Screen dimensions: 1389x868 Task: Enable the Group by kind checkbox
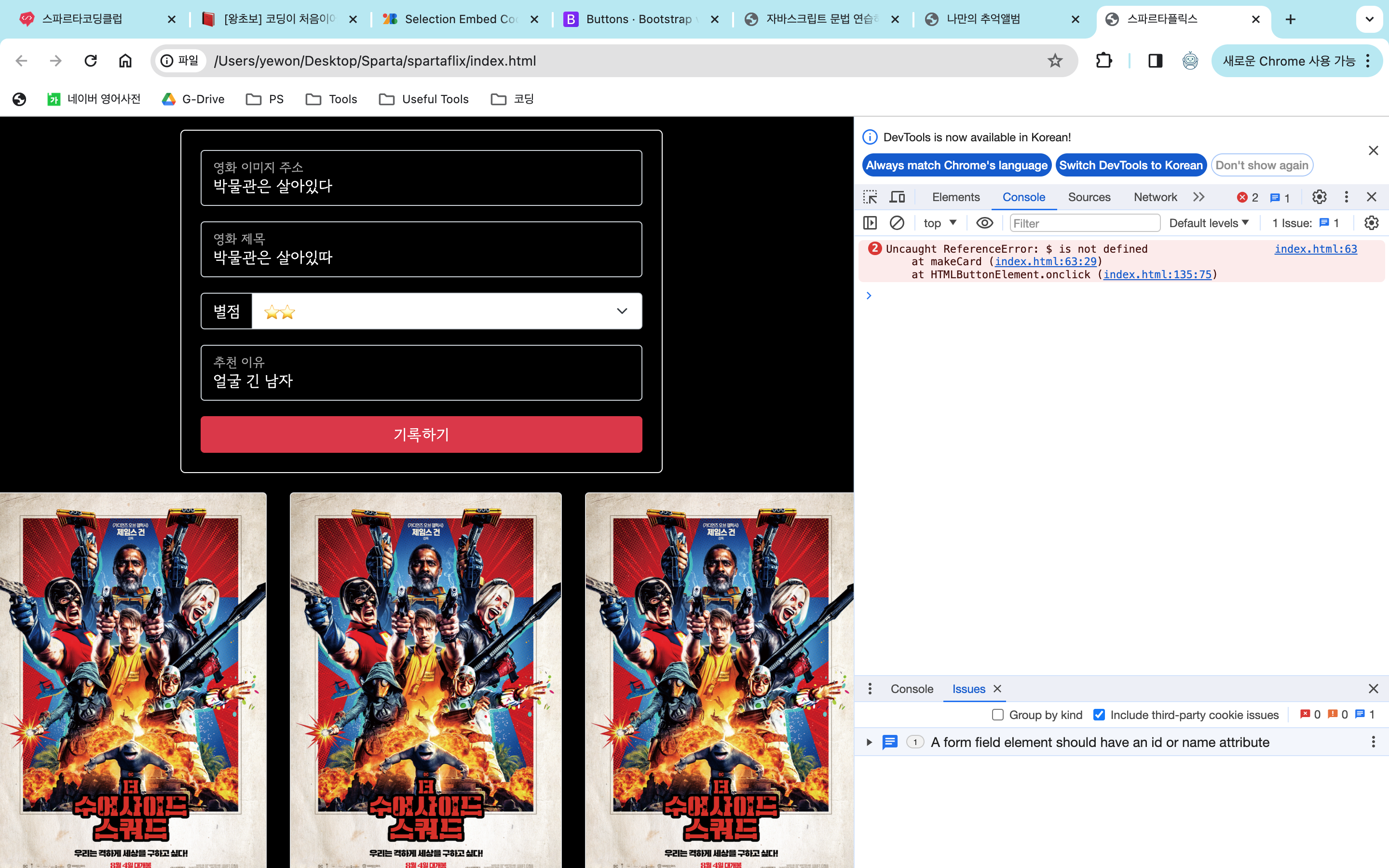pos(997,715)
